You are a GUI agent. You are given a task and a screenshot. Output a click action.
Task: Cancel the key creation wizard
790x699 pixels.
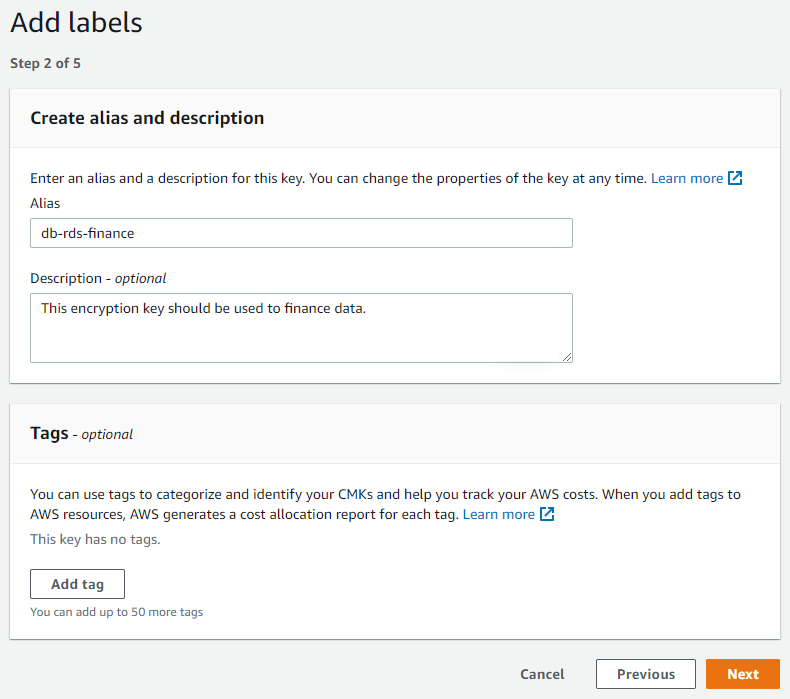coord(542,674)
